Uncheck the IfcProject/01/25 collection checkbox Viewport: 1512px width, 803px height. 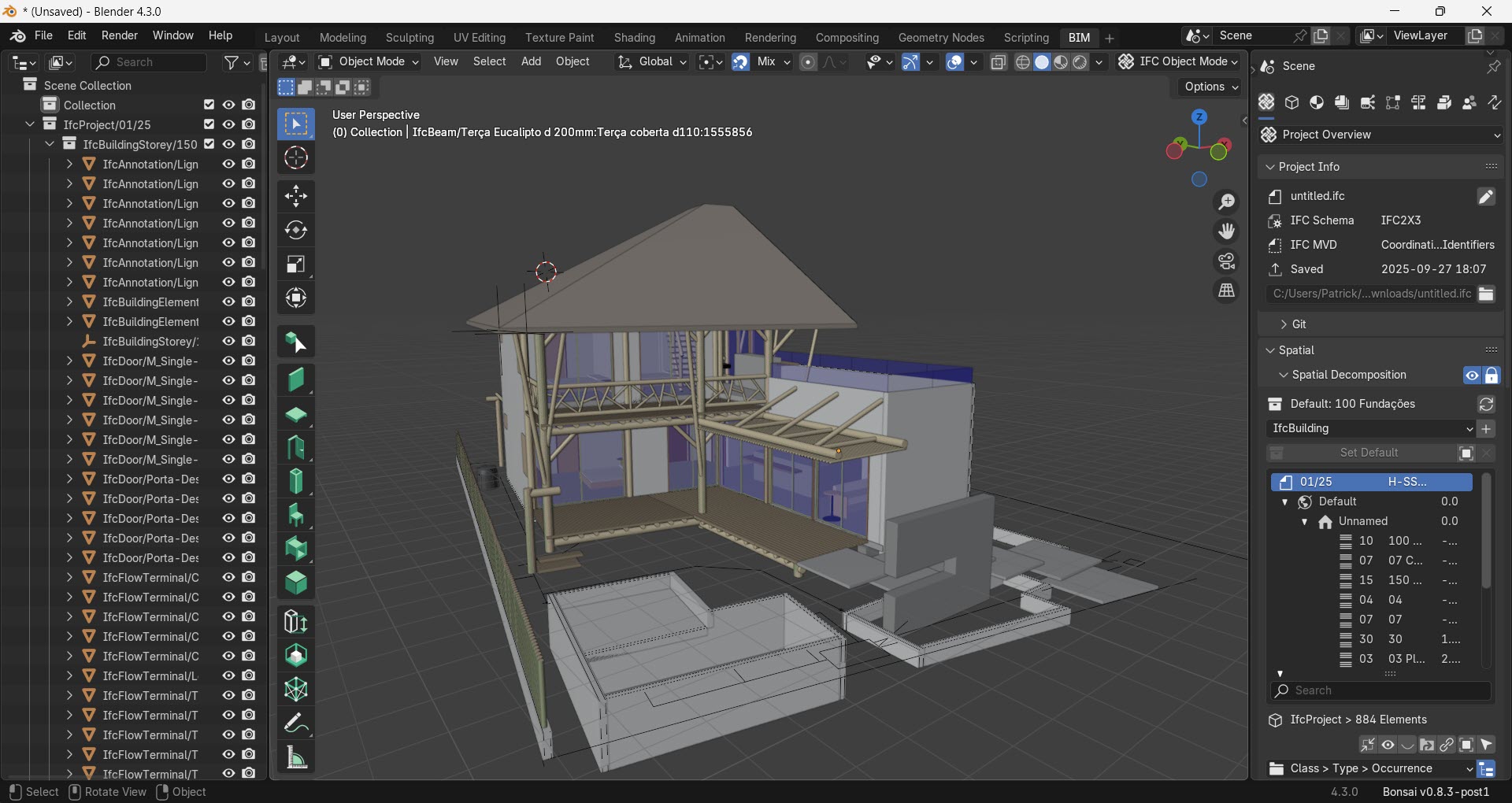(x=209, y=124)
